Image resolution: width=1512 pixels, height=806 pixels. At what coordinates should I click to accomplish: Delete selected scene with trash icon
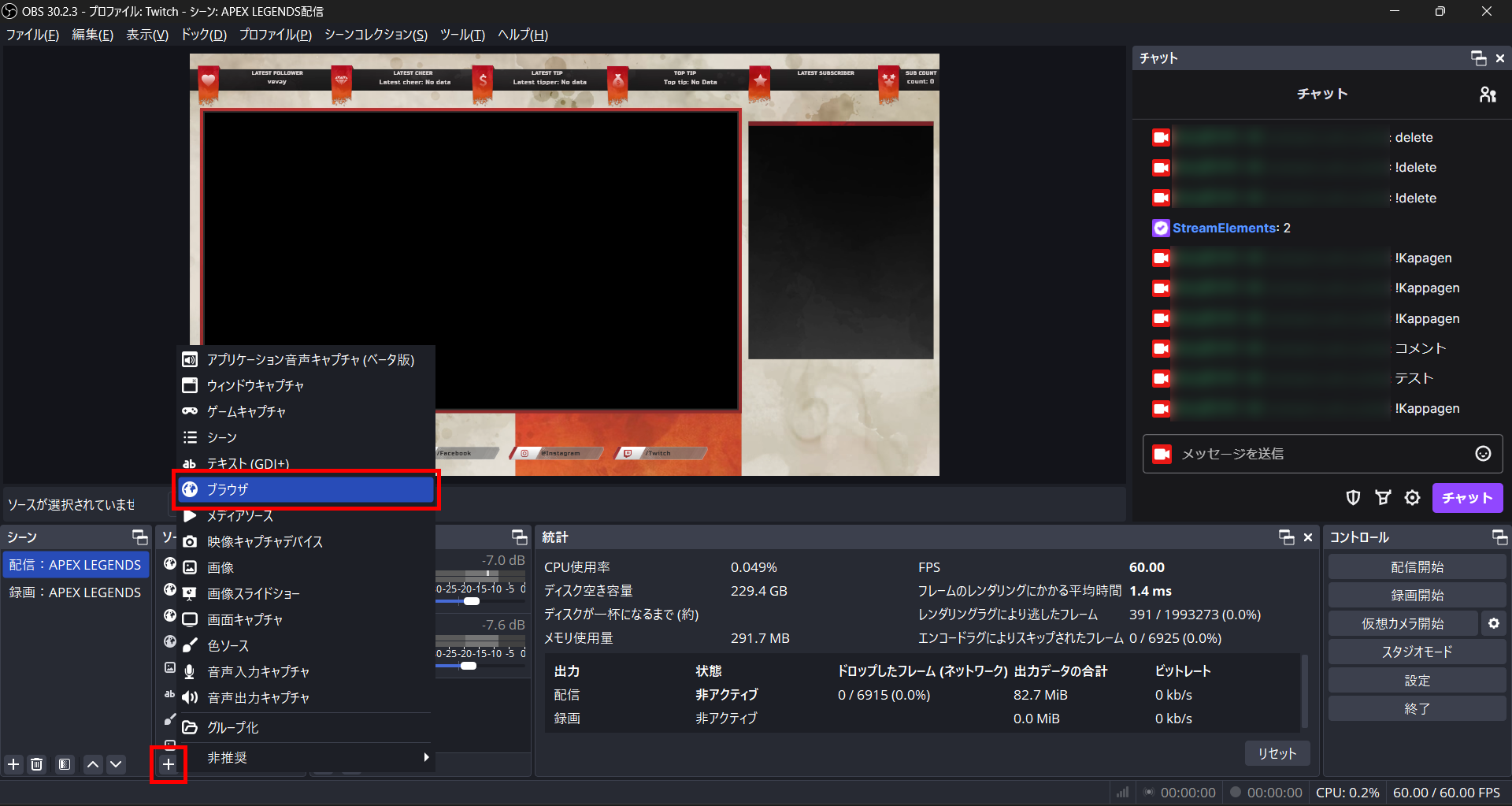point(37,764)
